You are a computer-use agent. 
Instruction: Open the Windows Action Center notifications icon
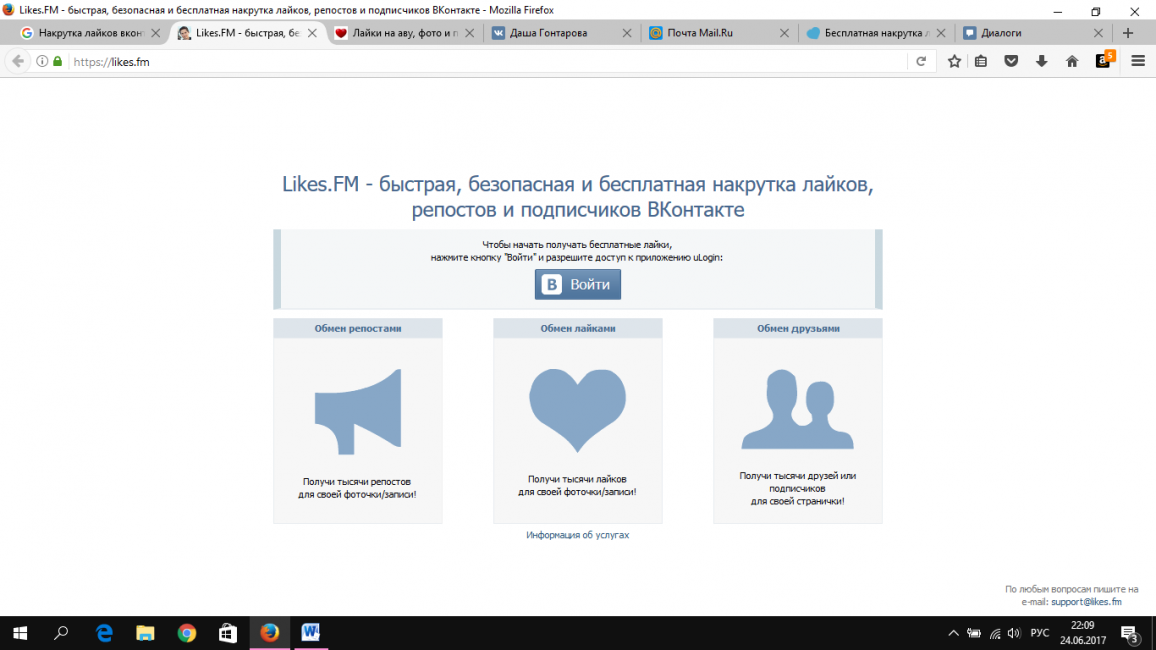click(1129, 633)
